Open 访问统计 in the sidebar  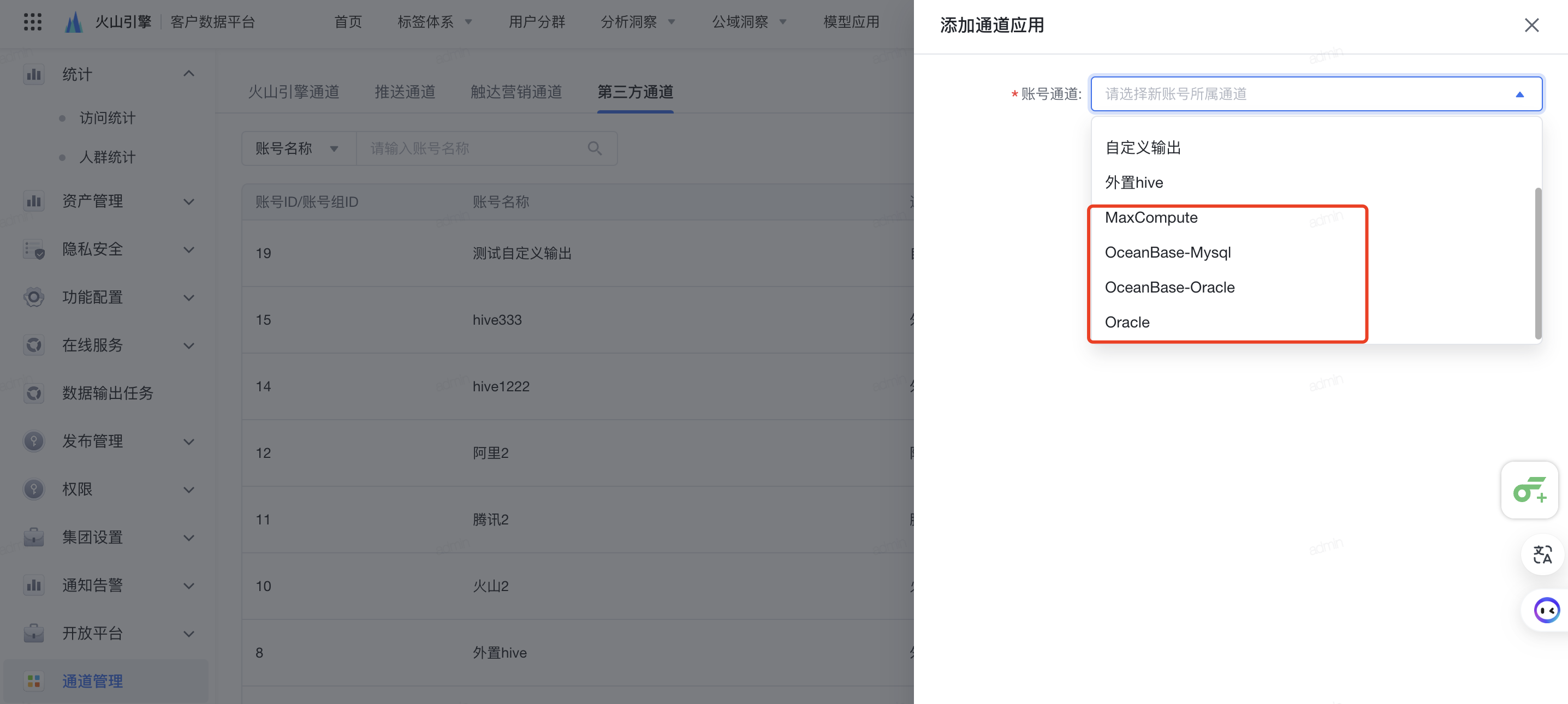pyautogui.click(x=107, y=118)
